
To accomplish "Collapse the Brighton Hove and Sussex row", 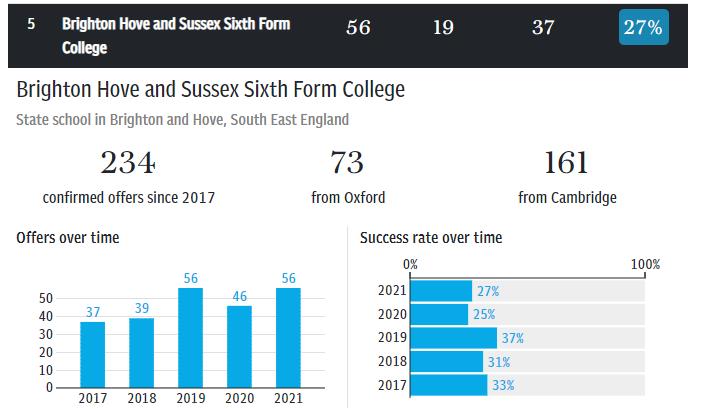I will 175,35.
